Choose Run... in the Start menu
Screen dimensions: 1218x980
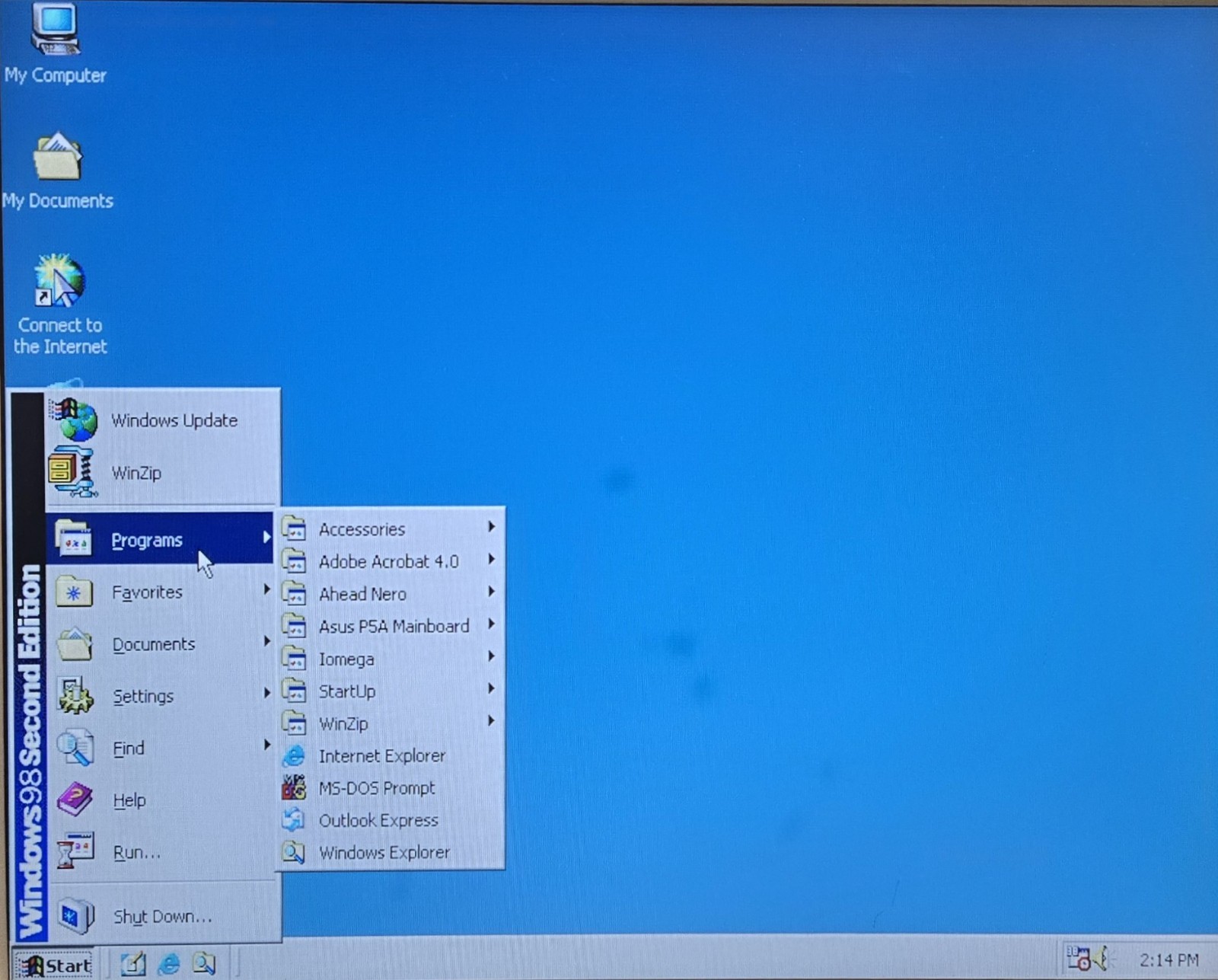[x=160, y=852]
